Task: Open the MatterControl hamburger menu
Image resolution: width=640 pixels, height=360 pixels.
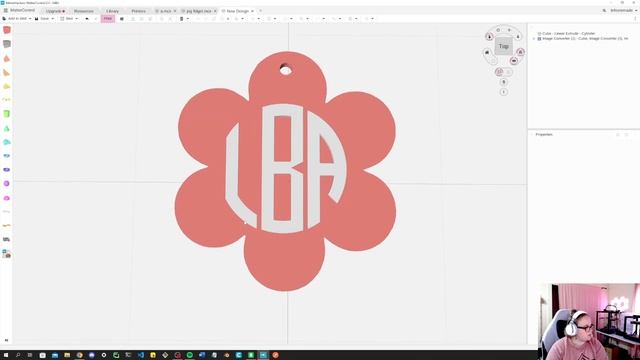Action: (x=6, y=11)
